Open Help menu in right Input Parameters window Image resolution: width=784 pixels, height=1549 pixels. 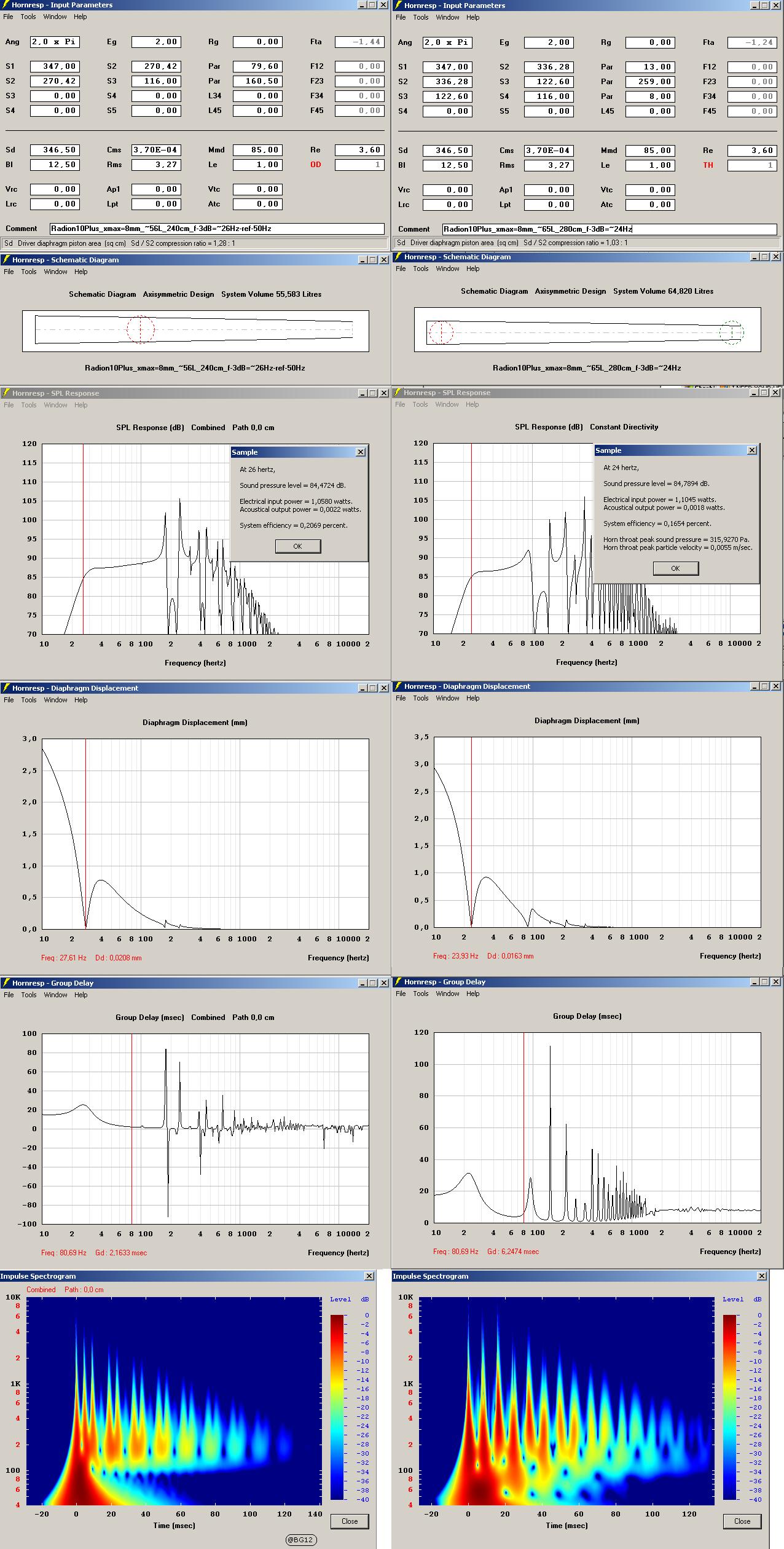coord(472,17)
